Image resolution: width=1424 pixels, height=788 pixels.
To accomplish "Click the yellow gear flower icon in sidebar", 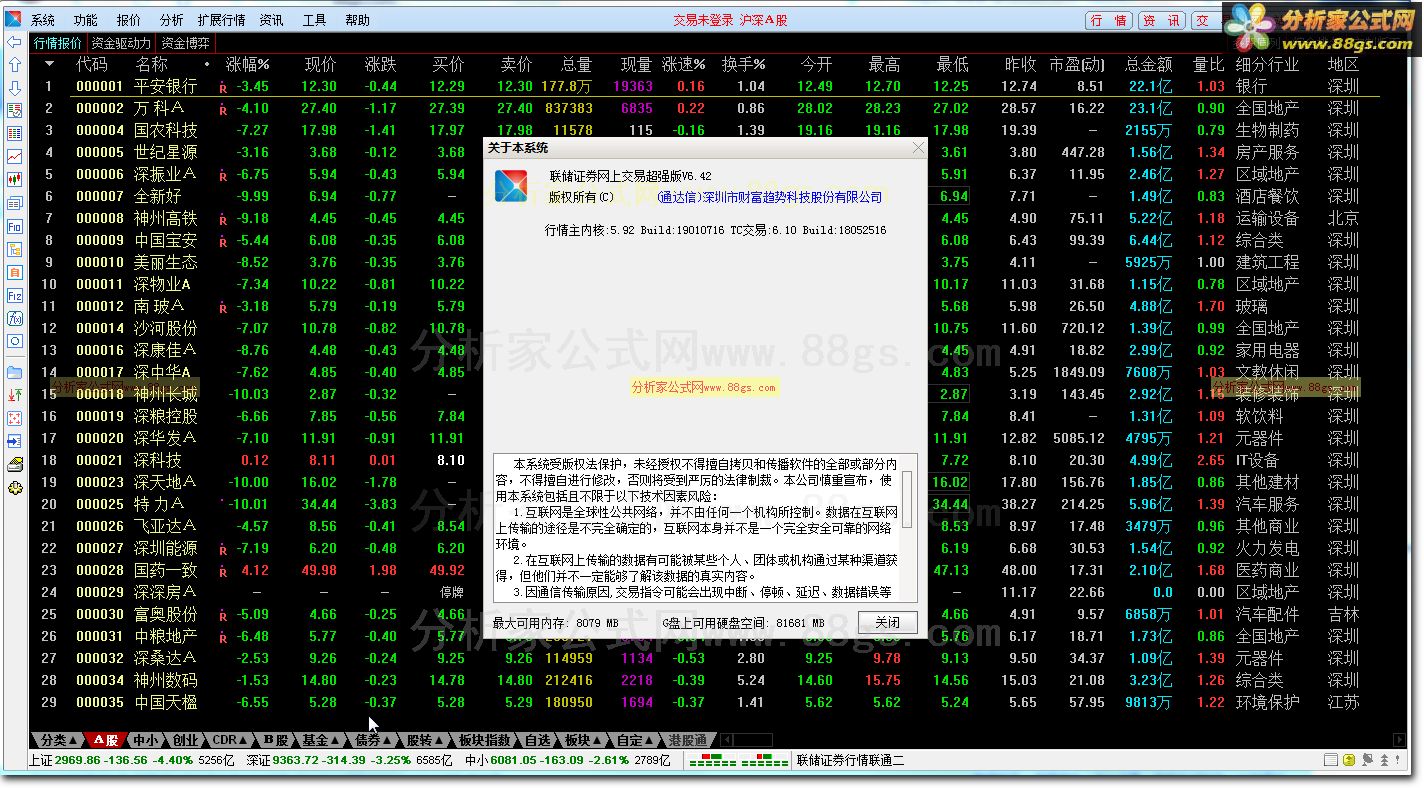I will [x=14, y=488].
